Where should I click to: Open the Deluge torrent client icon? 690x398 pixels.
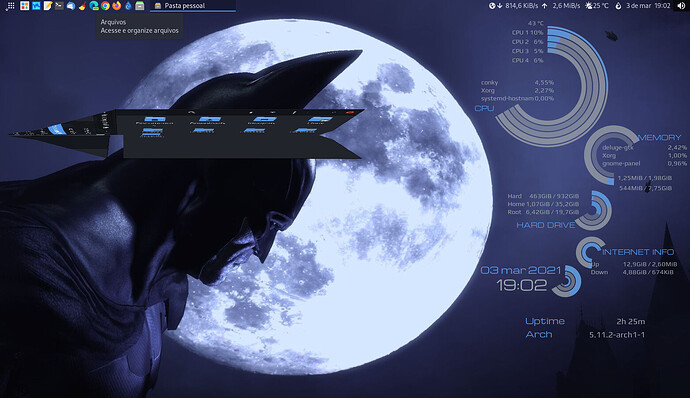(128, 6)
